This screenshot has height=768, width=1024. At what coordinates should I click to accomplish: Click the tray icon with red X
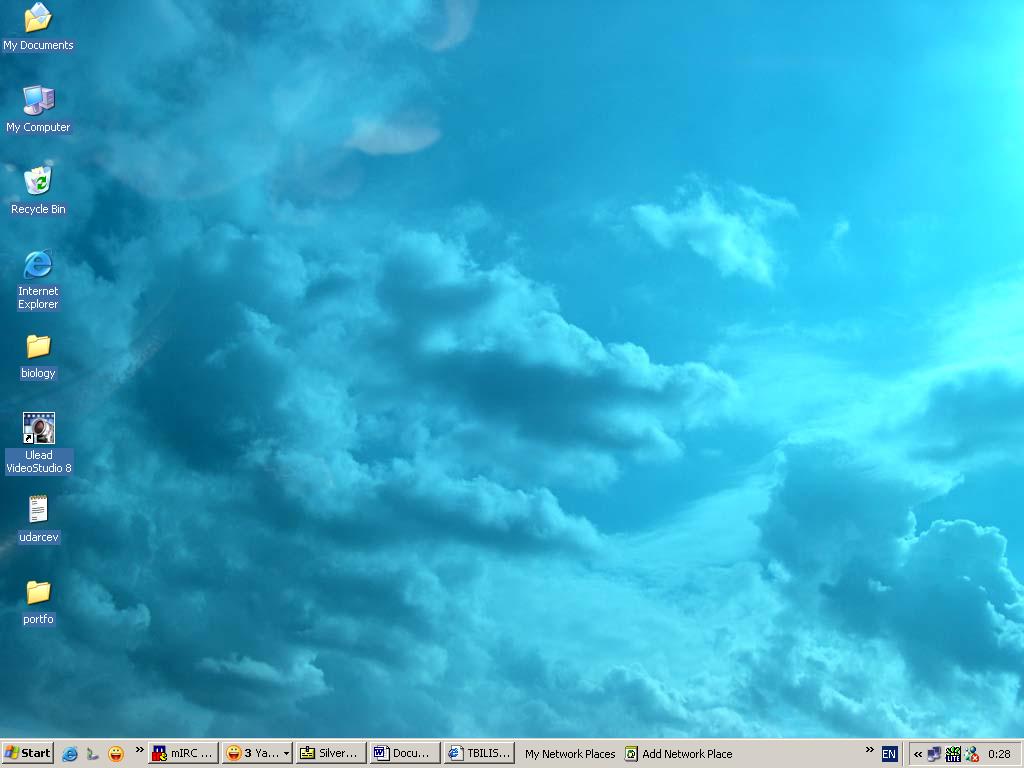click(x=972, y=754)
